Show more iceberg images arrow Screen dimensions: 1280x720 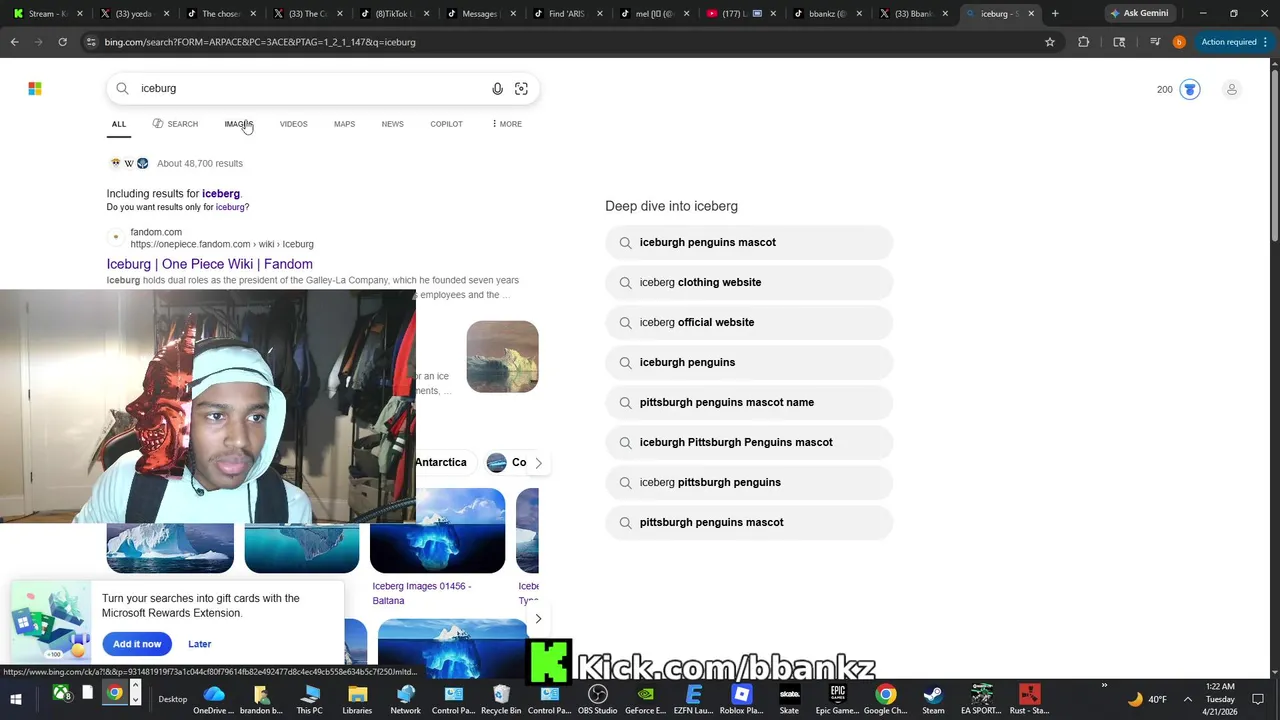click(x=538, y=619)
